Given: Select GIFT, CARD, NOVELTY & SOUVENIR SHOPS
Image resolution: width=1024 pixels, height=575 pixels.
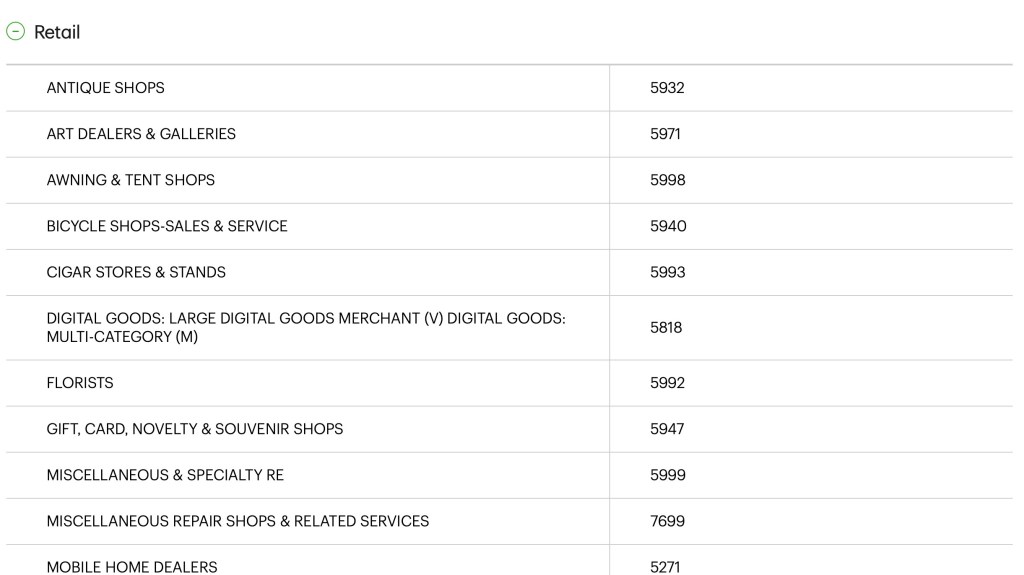Looking at the screenshot, I should [194, 429].
